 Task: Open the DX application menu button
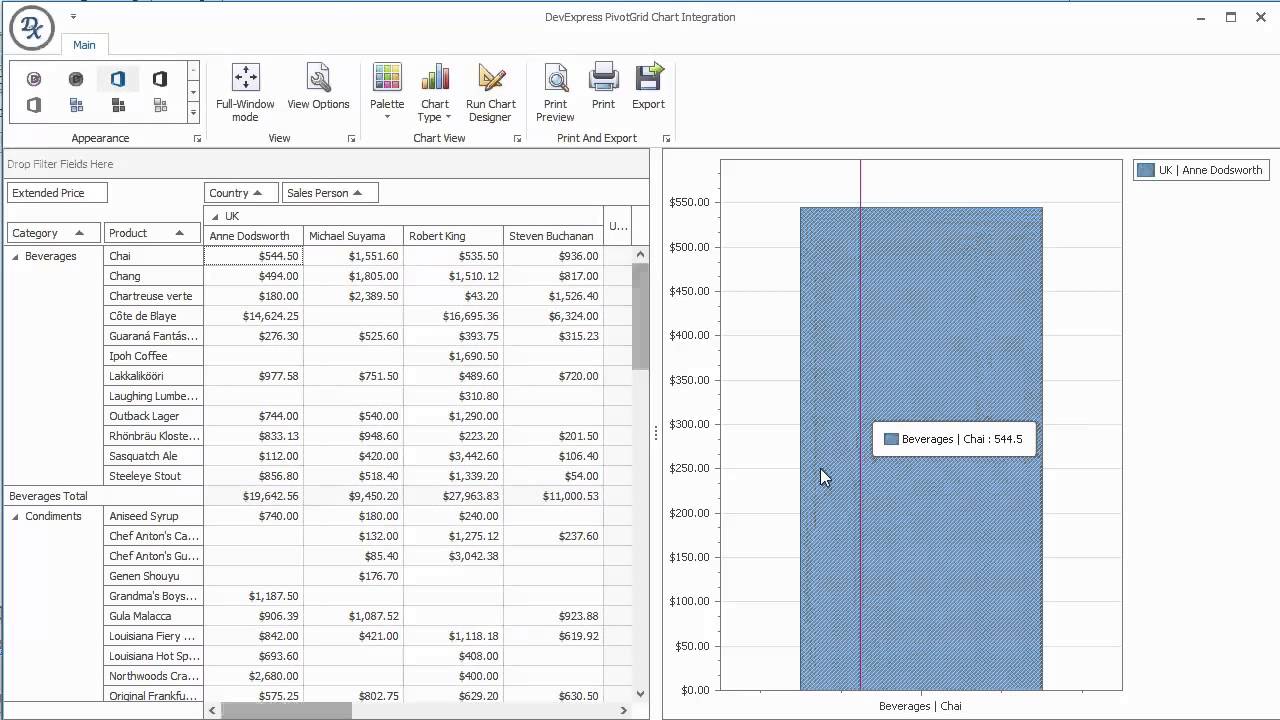[31, 28]
